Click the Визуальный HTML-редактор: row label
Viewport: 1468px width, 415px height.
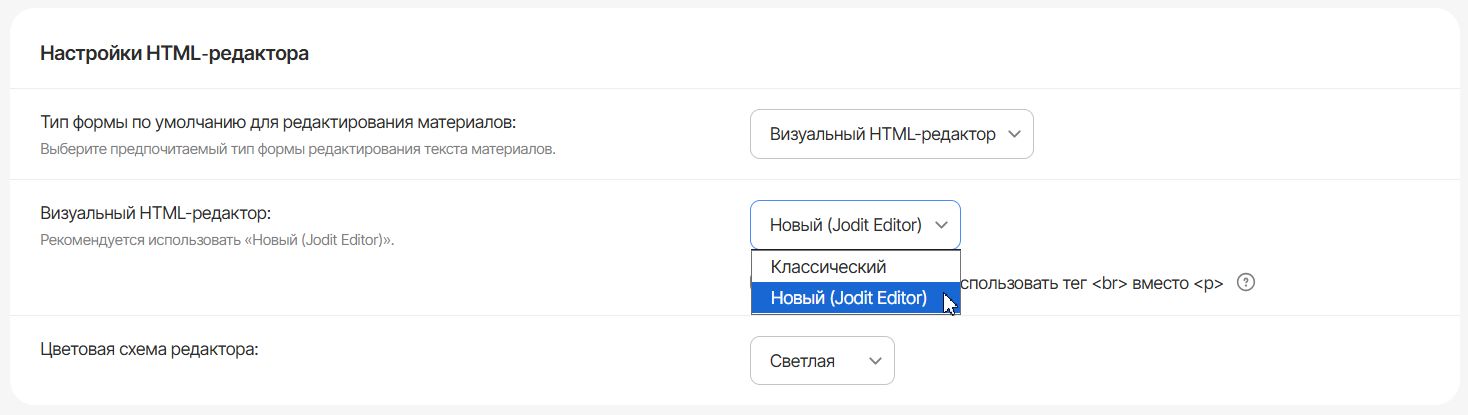point(156,213)
